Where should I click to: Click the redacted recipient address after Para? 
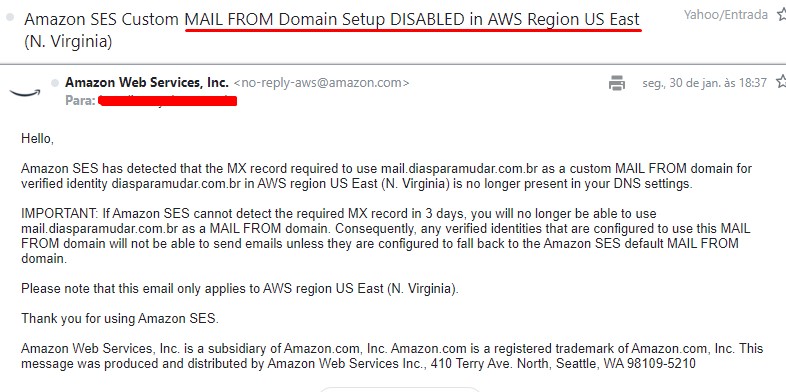click(167, 101)
